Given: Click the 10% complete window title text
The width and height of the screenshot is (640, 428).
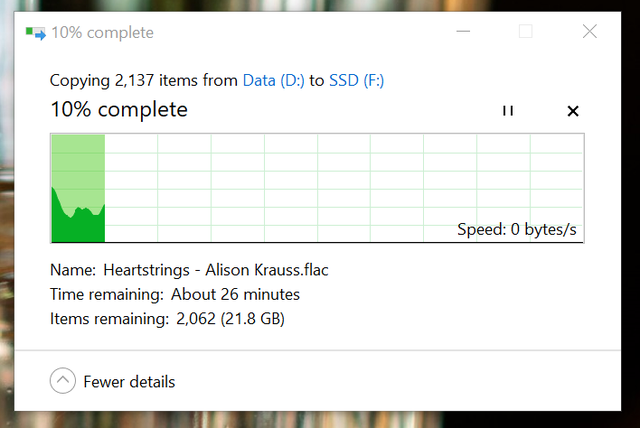Looking at the screenshot, I should click(102, 33).
